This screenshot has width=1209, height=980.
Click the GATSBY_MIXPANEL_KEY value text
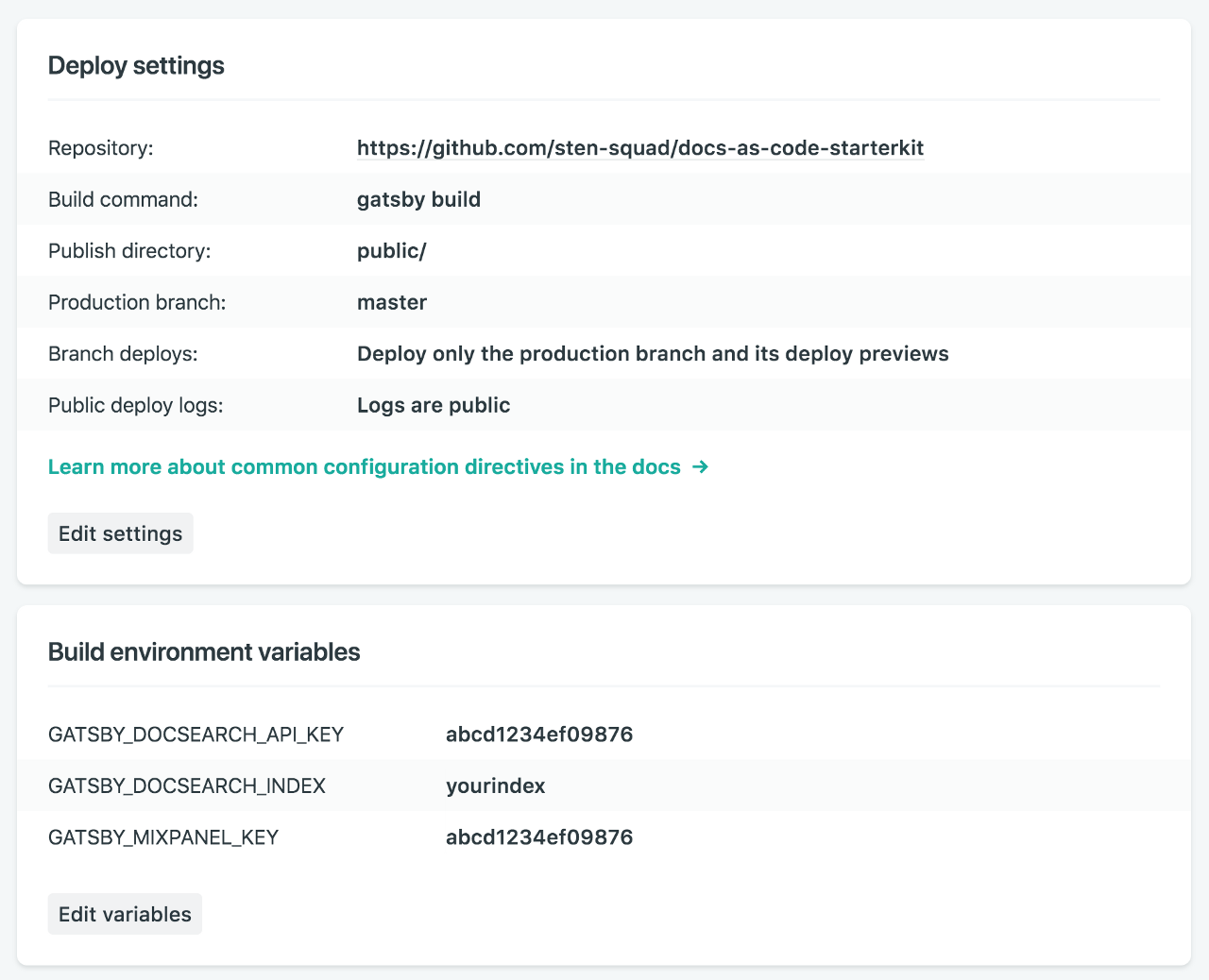[x=539, y=837]
